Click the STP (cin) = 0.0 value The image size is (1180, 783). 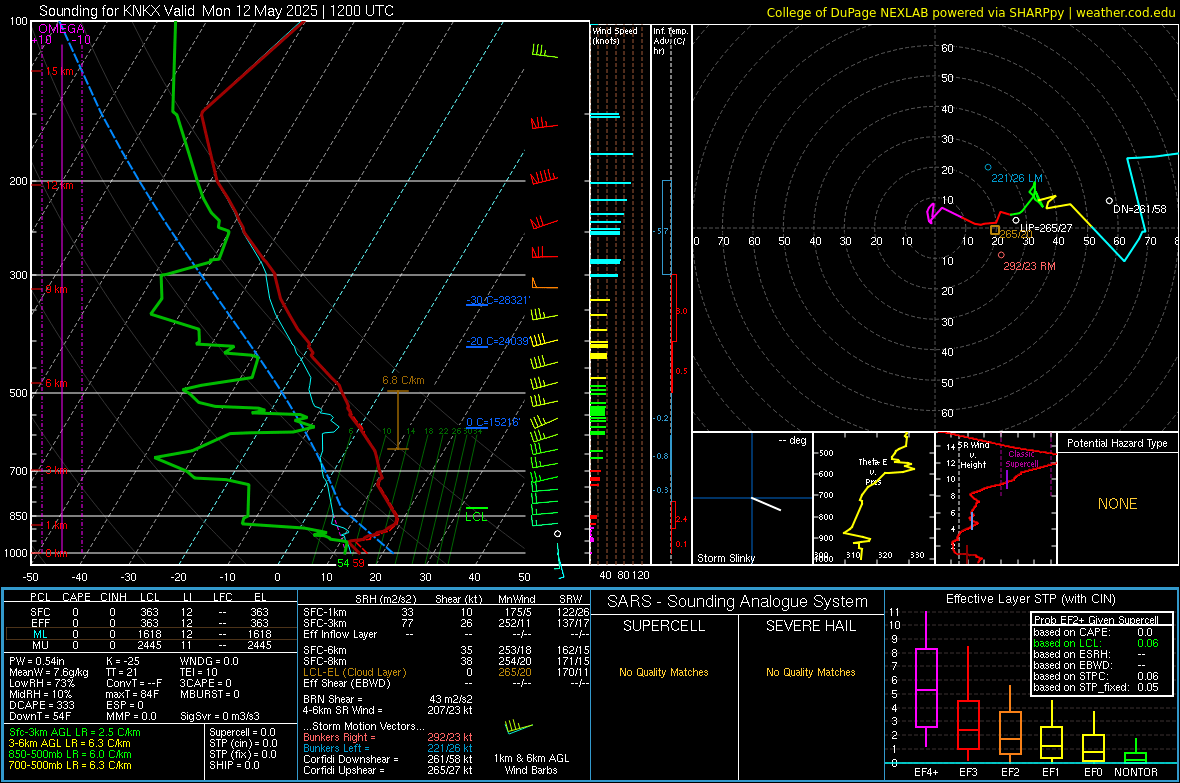point(243,743)
